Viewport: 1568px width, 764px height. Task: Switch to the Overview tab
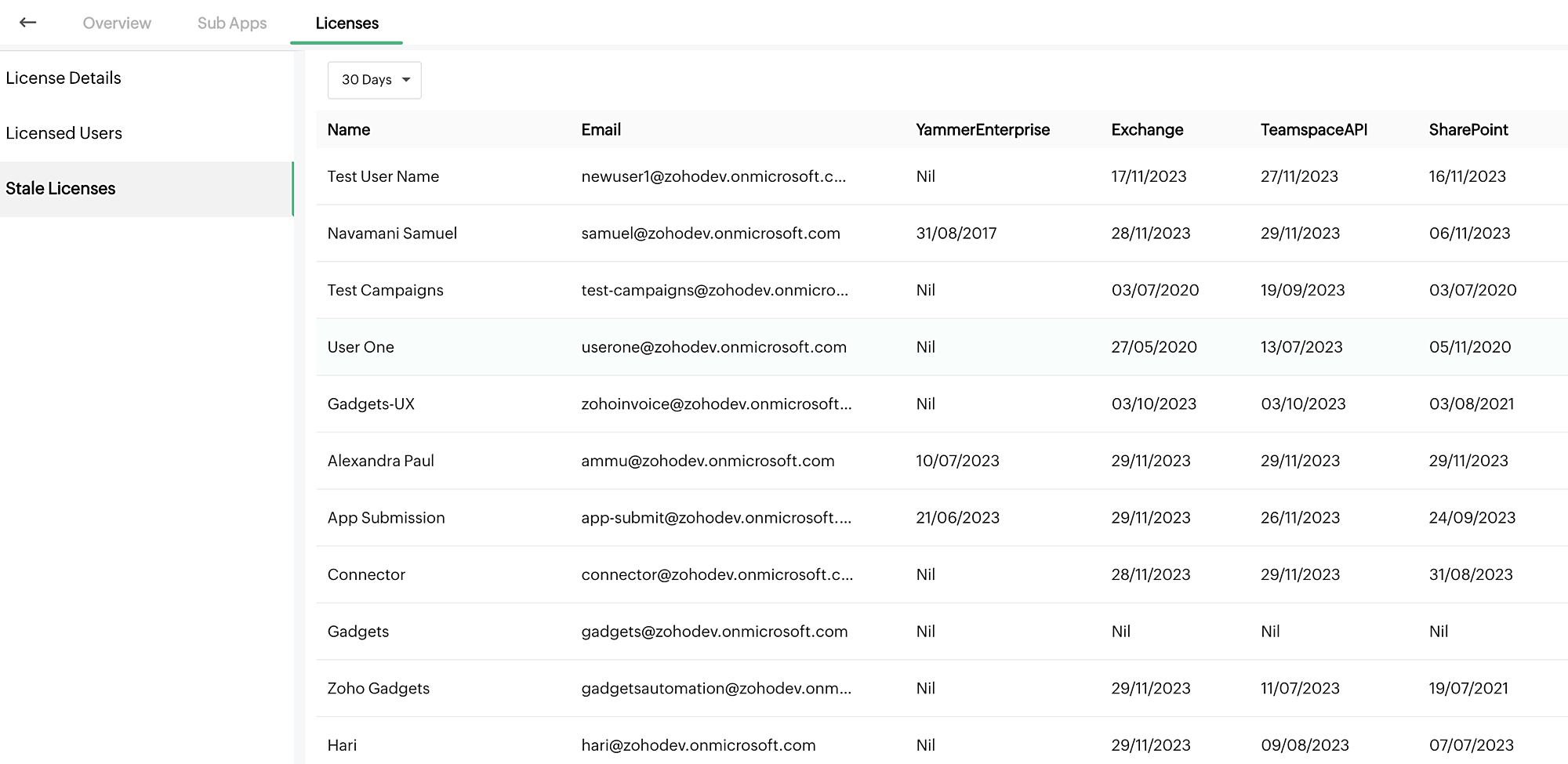[x=117, y=24]
